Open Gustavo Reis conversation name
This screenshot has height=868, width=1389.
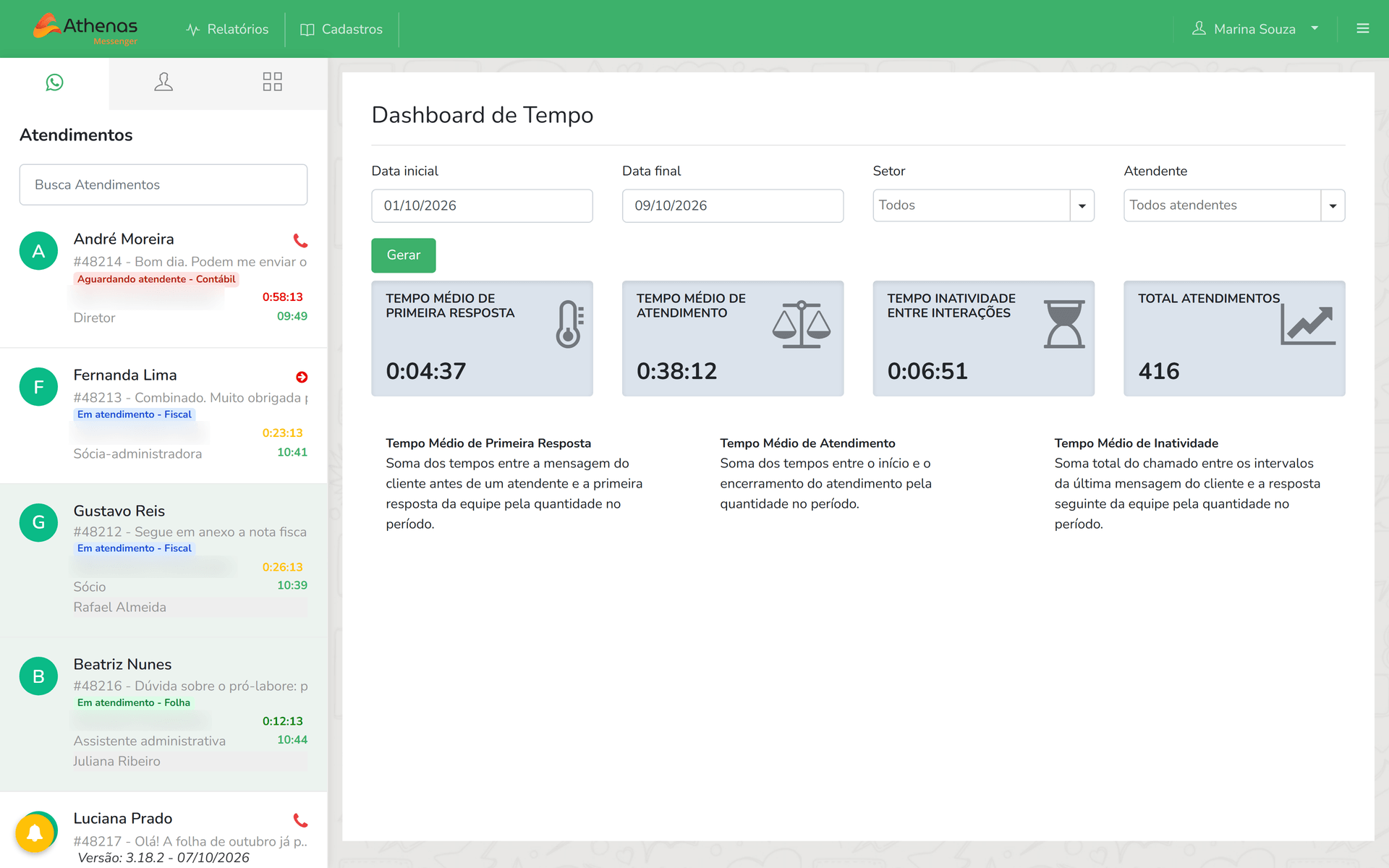click(119, 511)
